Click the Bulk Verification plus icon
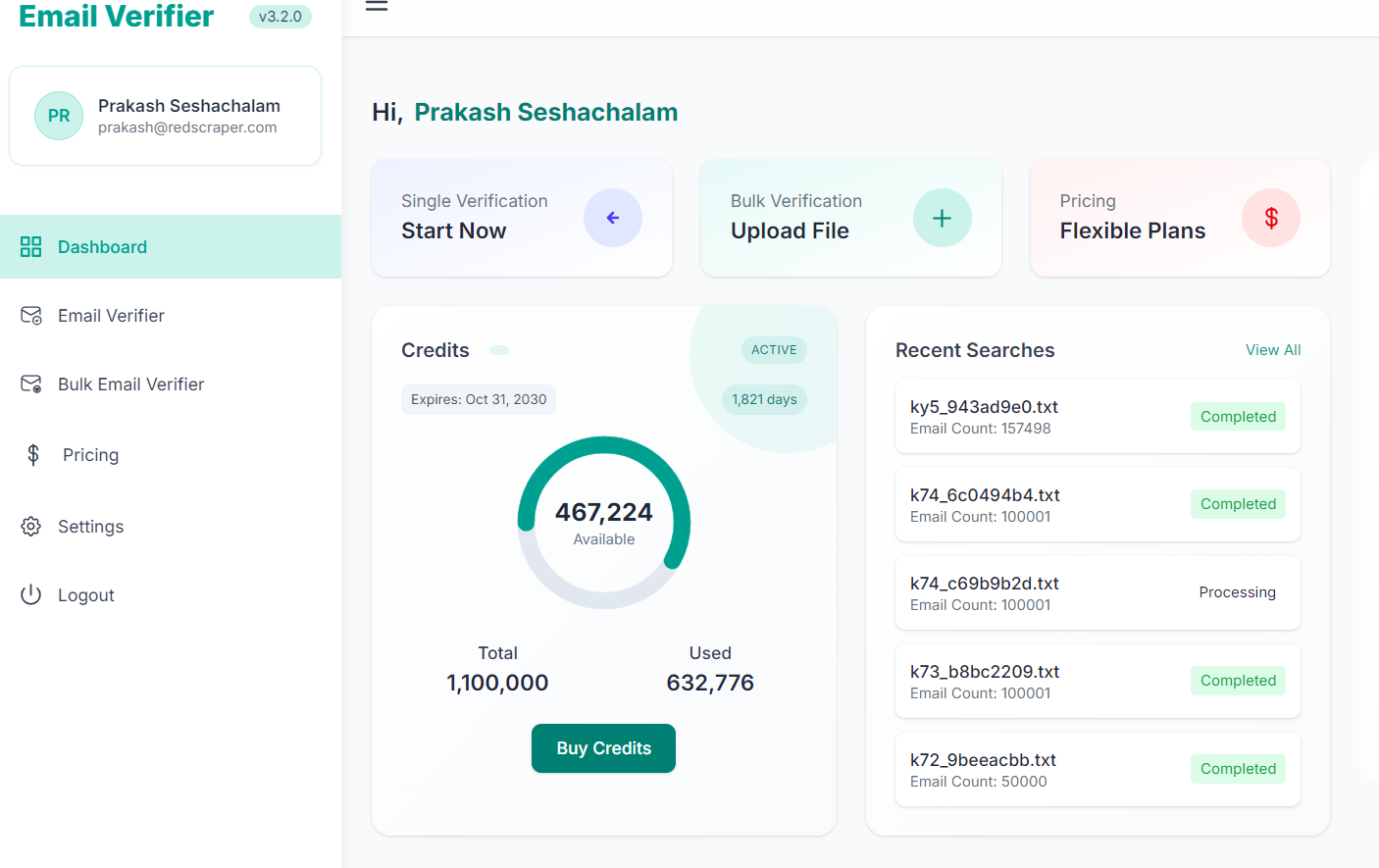 pos(942,218)
